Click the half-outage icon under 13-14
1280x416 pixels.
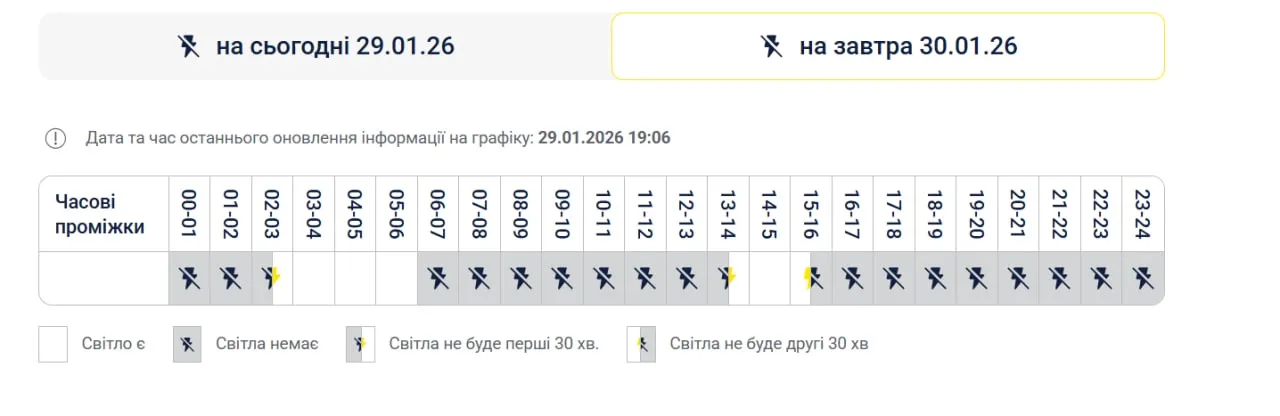[728, 278]
